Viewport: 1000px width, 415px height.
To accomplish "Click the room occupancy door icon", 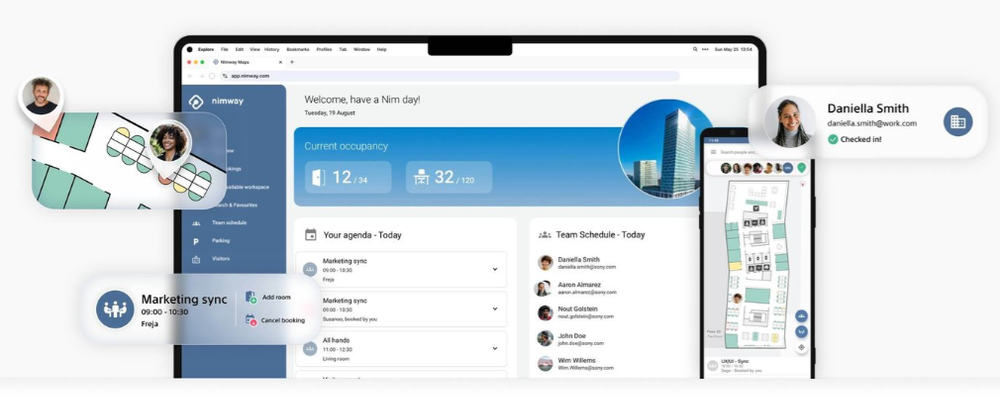I will 318,177.
